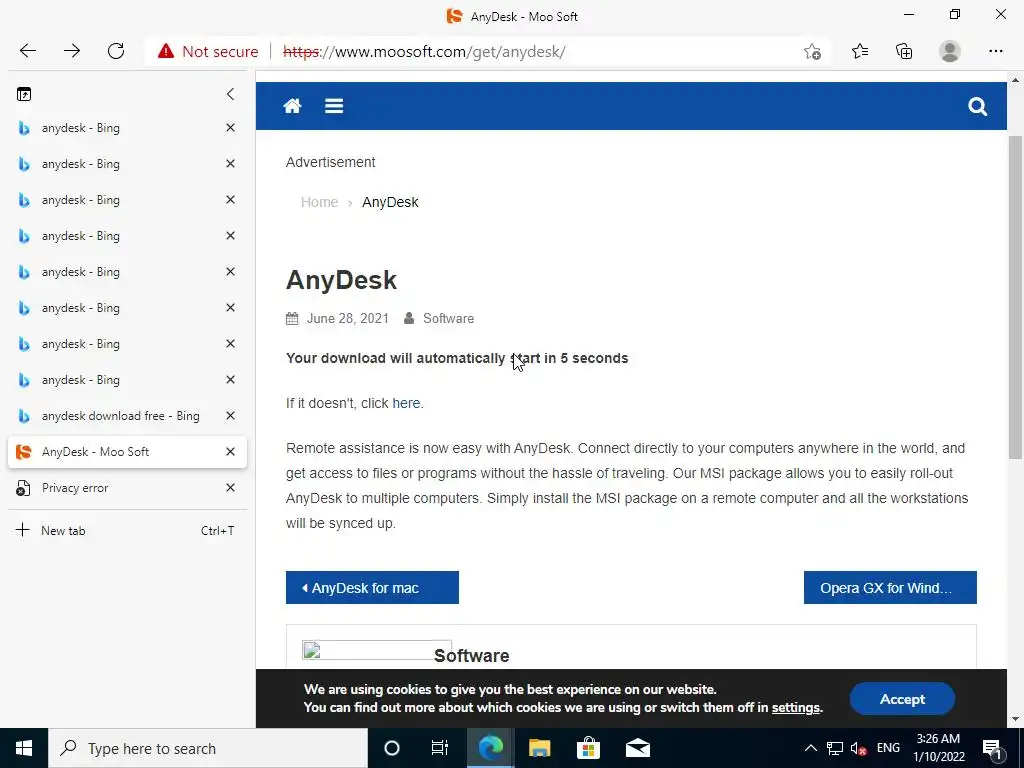Select the AnyDesk - Moo Soft tab
Screen dimensions: 1024x768
[127, 452]
